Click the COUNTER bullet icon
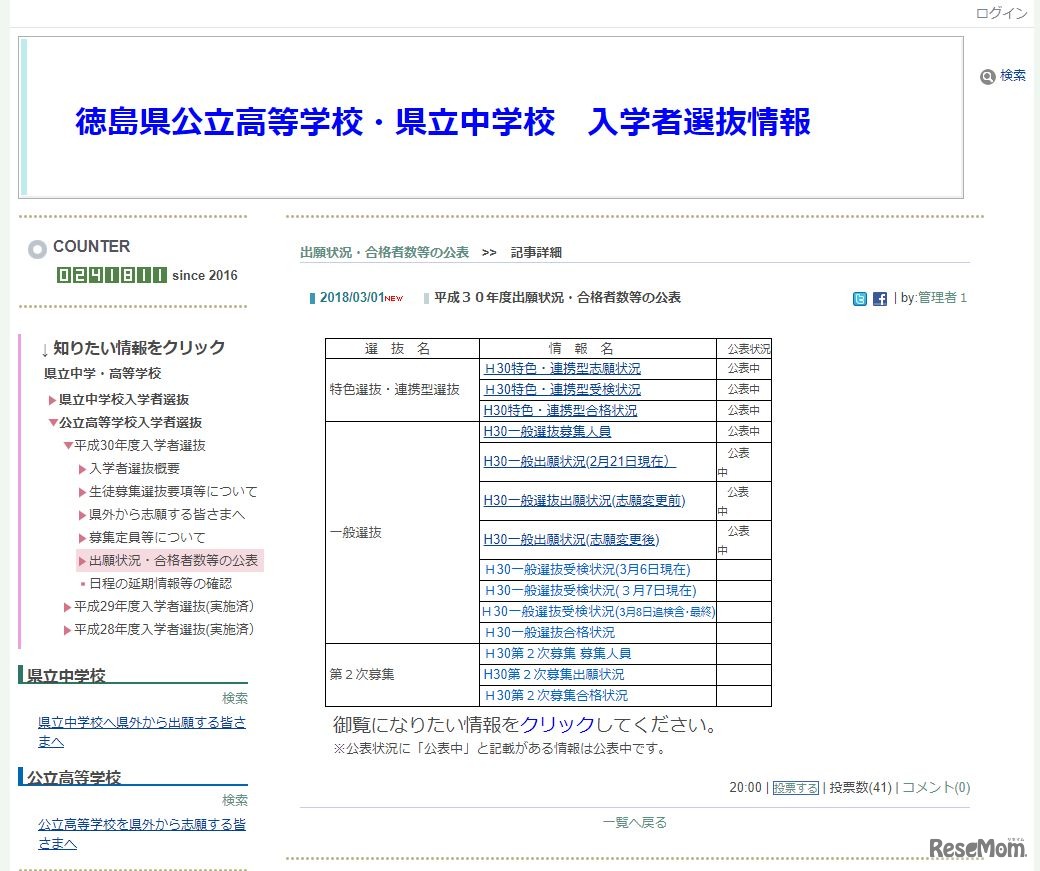 (x=37, y=248)
